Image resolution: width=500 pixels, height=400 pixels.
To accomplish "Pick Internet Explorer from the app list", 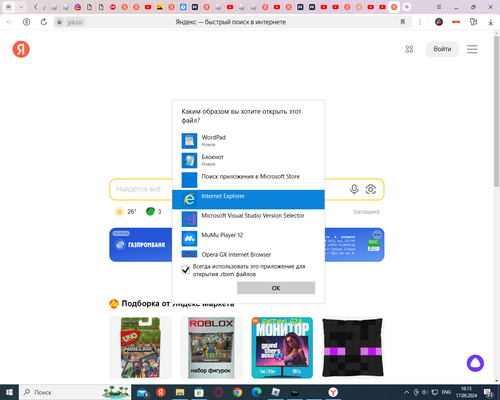I will [248, 199].
